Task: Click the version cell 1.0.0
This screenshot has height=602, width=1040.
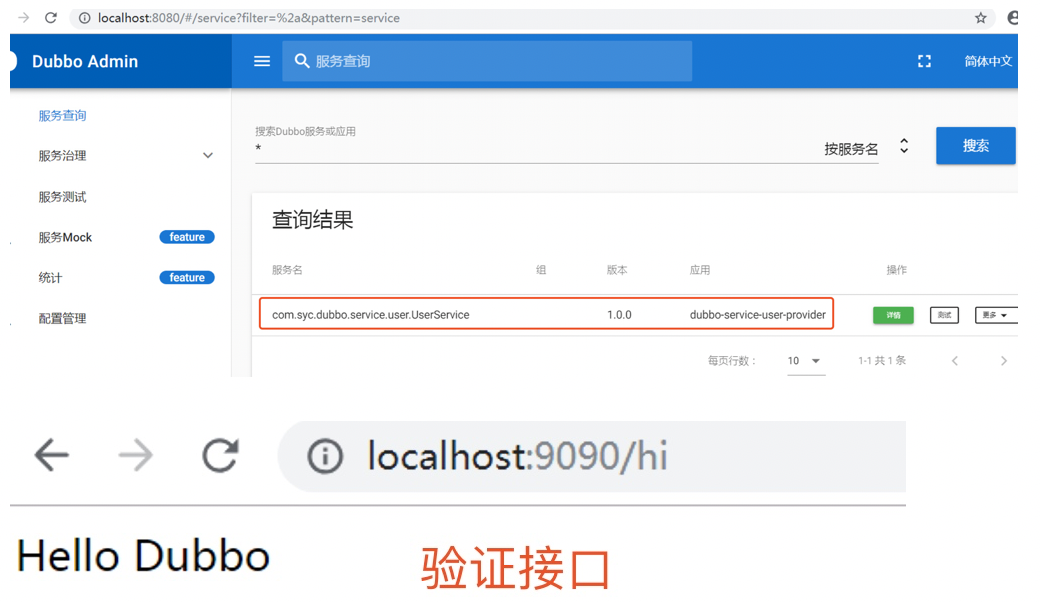Action: [619, 315]
